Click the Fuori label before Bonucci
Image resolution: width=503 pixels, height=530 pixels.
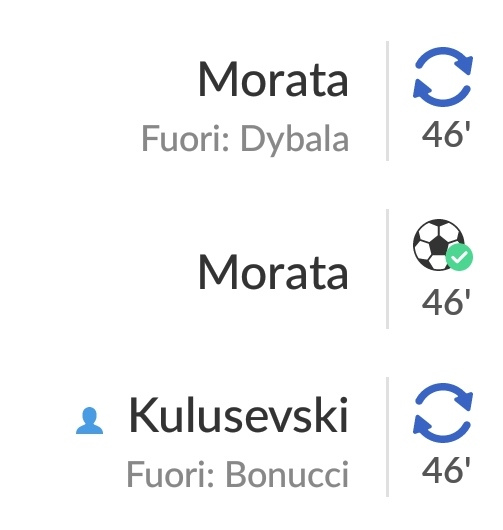[x=171, y=473]
